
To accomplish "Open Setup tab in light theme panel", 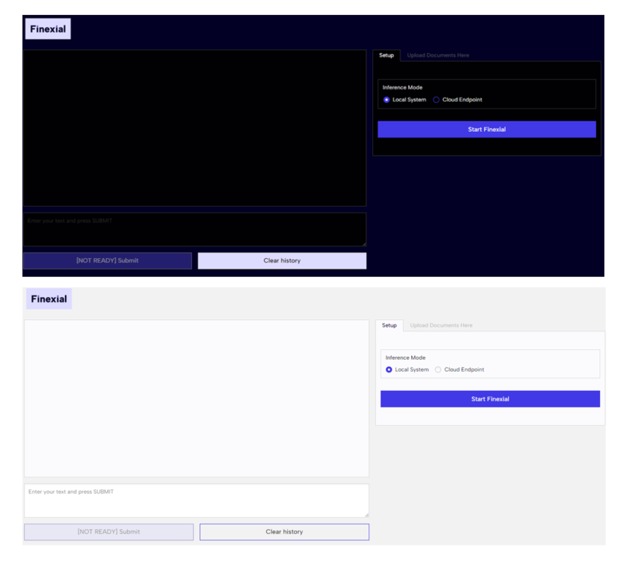I will (x=389, y=325).
